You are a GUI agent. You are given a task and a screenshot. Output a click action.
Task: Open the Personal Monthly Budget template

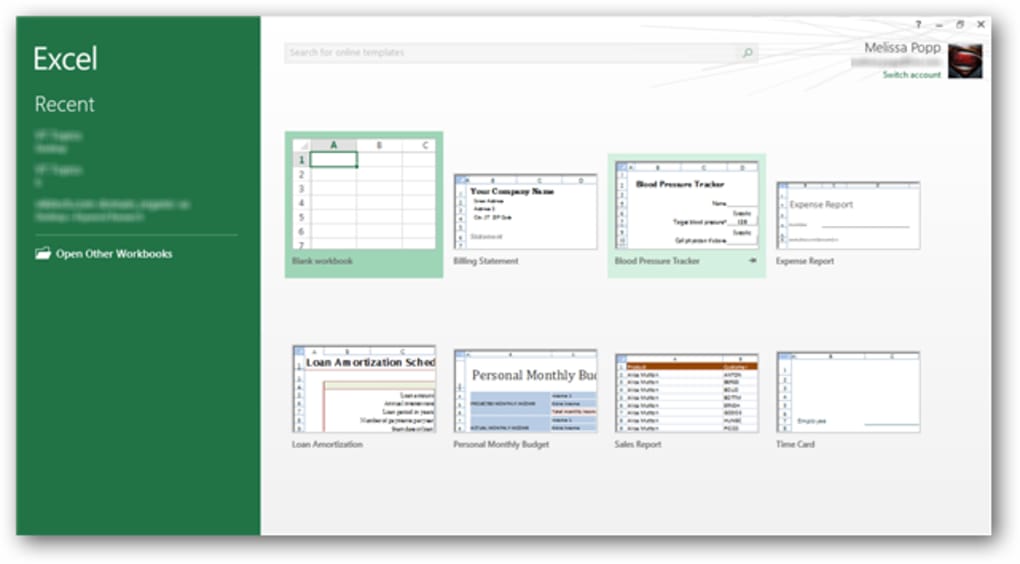525,398
